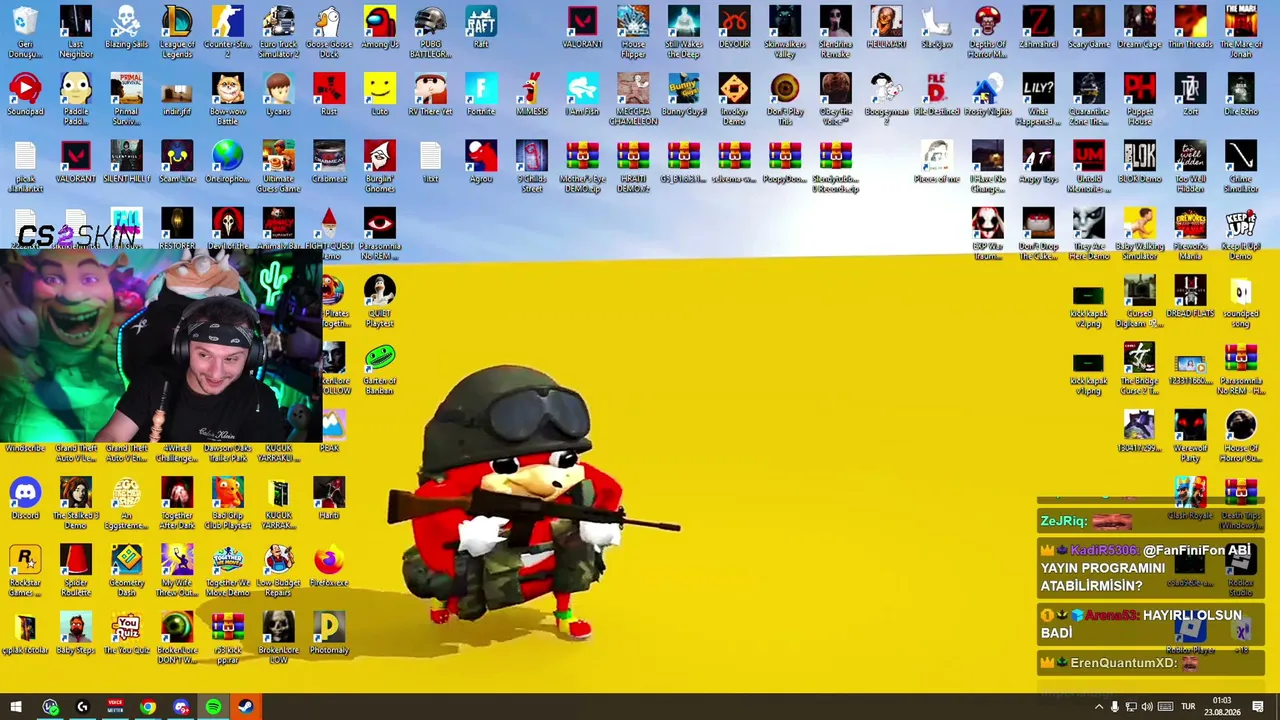Click the Burglin' Gnomes shortcut
This screenshot has width=1280, height=720.
pos(380,166)
